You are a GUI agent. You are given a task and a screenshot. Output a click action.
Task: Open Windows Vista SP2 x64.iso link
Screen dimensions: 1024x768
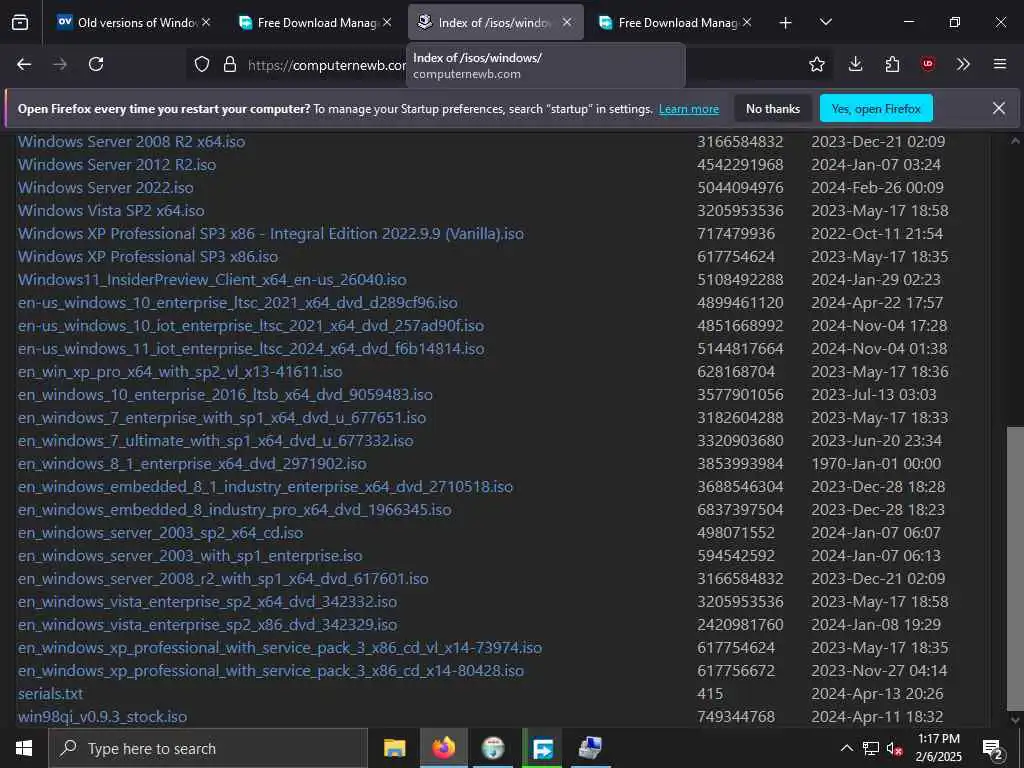click(x=111, y=210)
